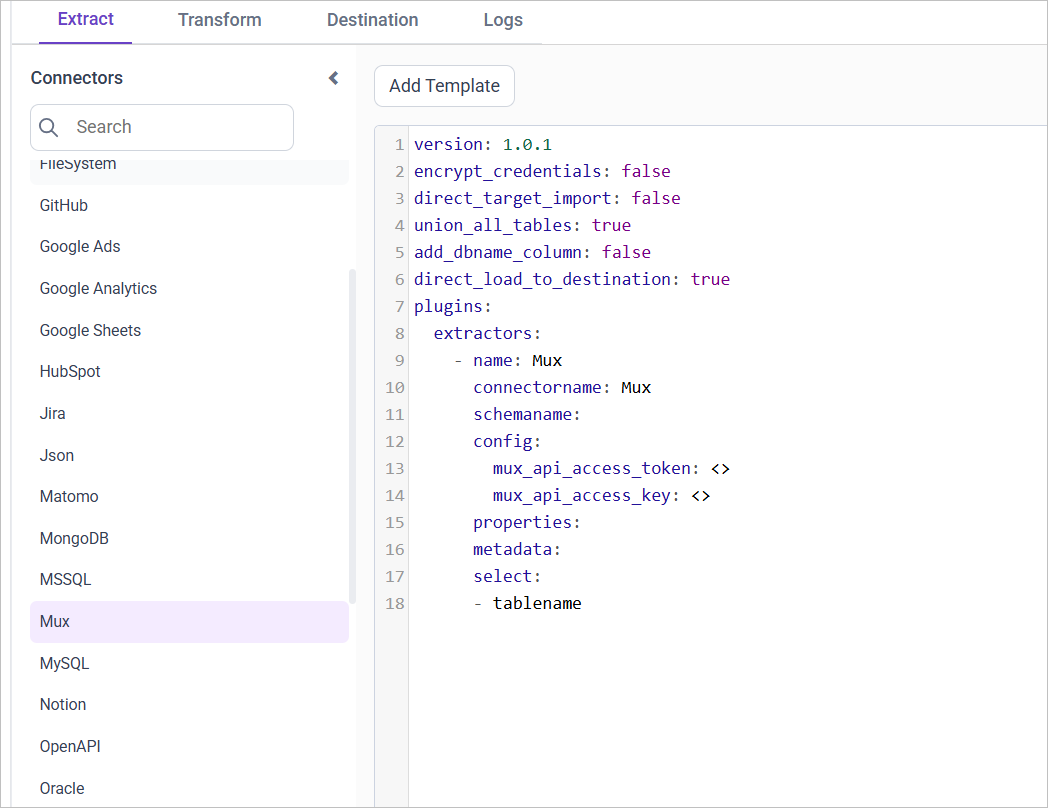Choose the Jira connector
The height and width of the screenshot is (808, 1048).
pyautogui.click(x=51, y=413)
